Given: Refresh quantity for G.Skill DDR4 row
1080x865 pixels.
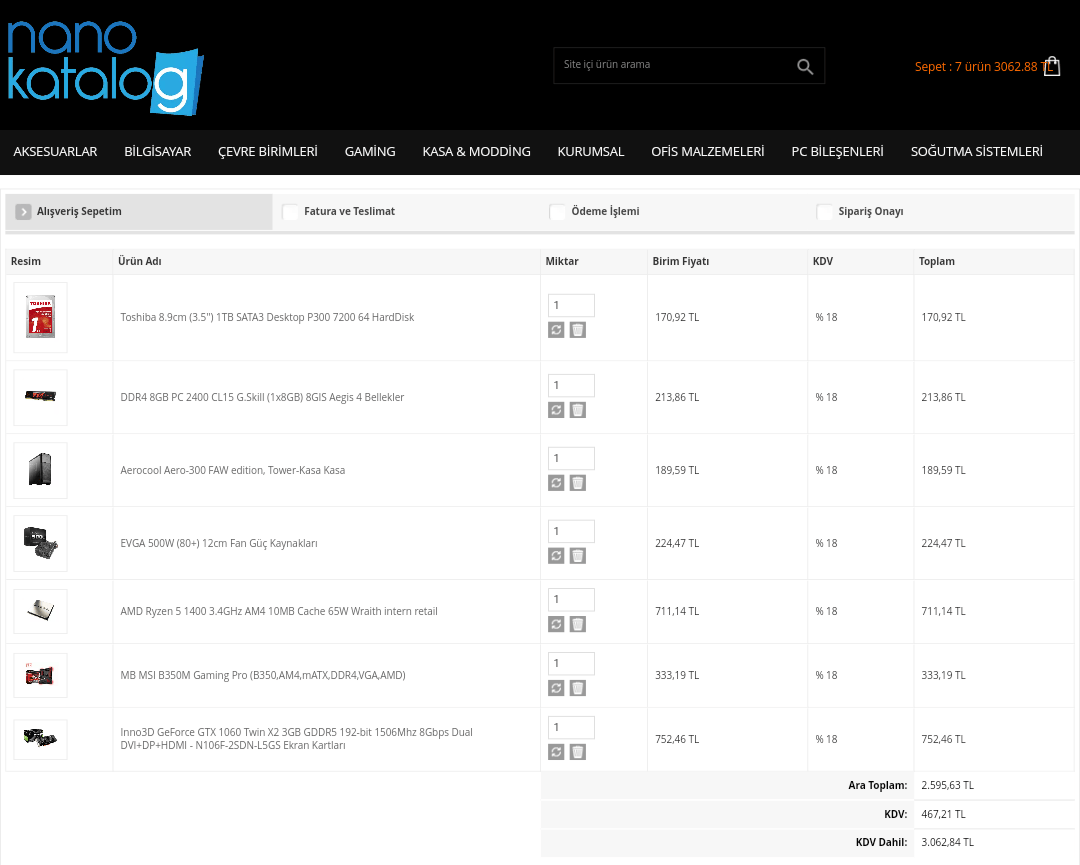Looking at the screenshot, I should pyautogui.click(x=556, y=410).
